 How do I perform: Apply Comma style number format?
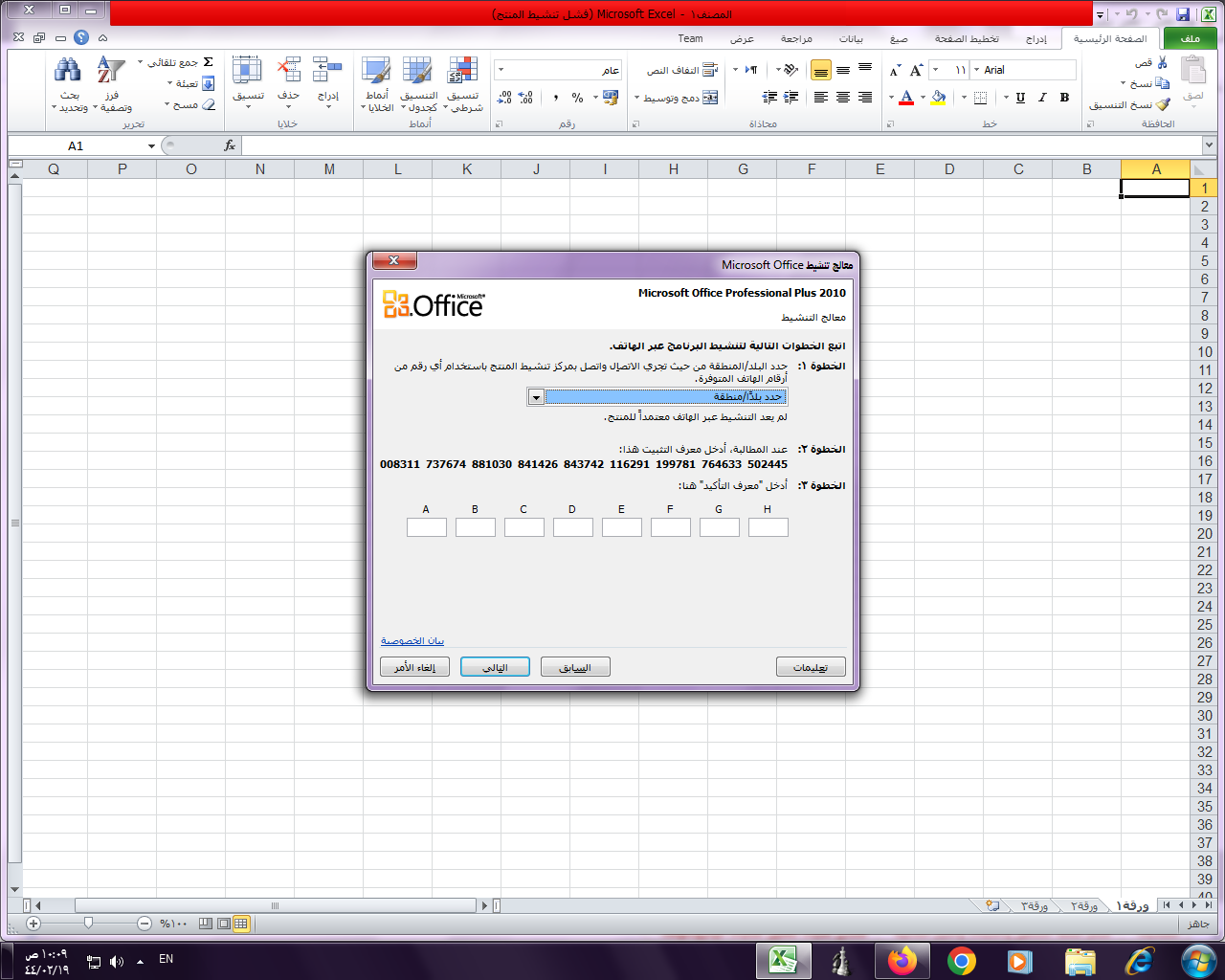click(x=555, y=98)
